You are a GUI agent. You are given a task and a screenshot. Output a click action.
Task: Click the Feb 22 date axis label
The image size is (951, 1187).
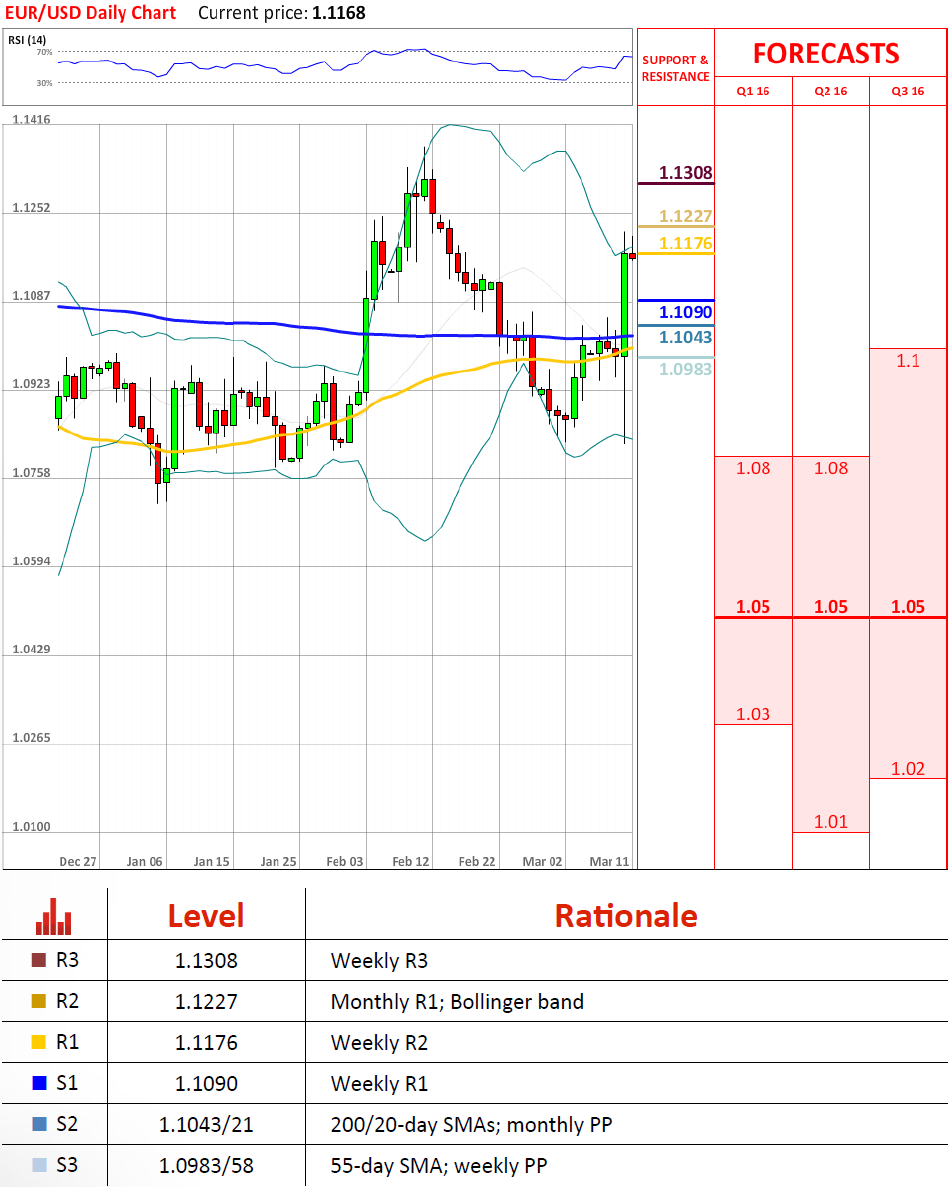[477, 861]
